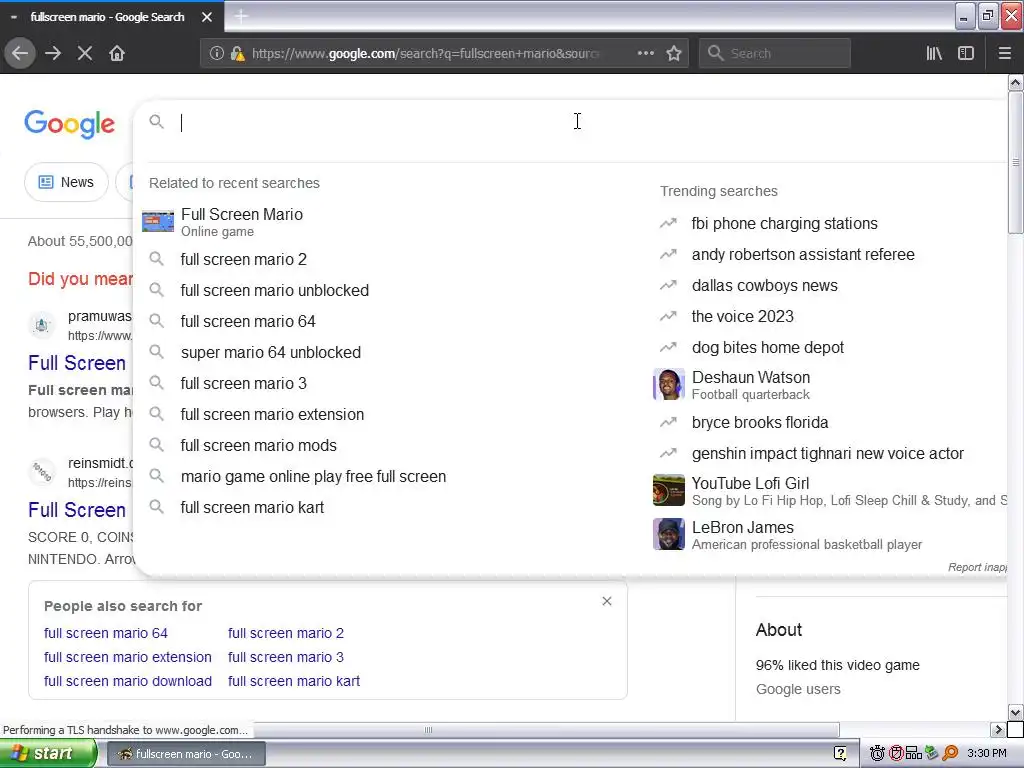The height and width of the screenshot is (768, 1024).
Task: Show sidebars using the sidebar icon
Action: (966, 54)
